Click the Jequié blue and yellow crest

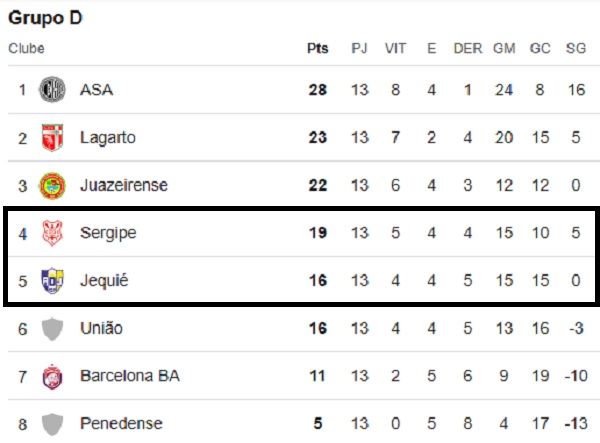pos(52,281)
